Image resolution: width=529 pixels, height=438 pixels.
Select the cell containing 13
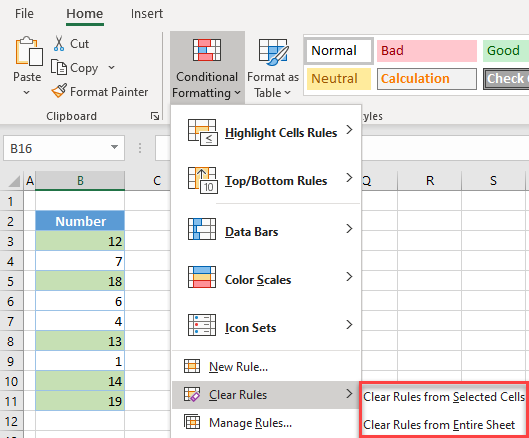click(80, 341)
